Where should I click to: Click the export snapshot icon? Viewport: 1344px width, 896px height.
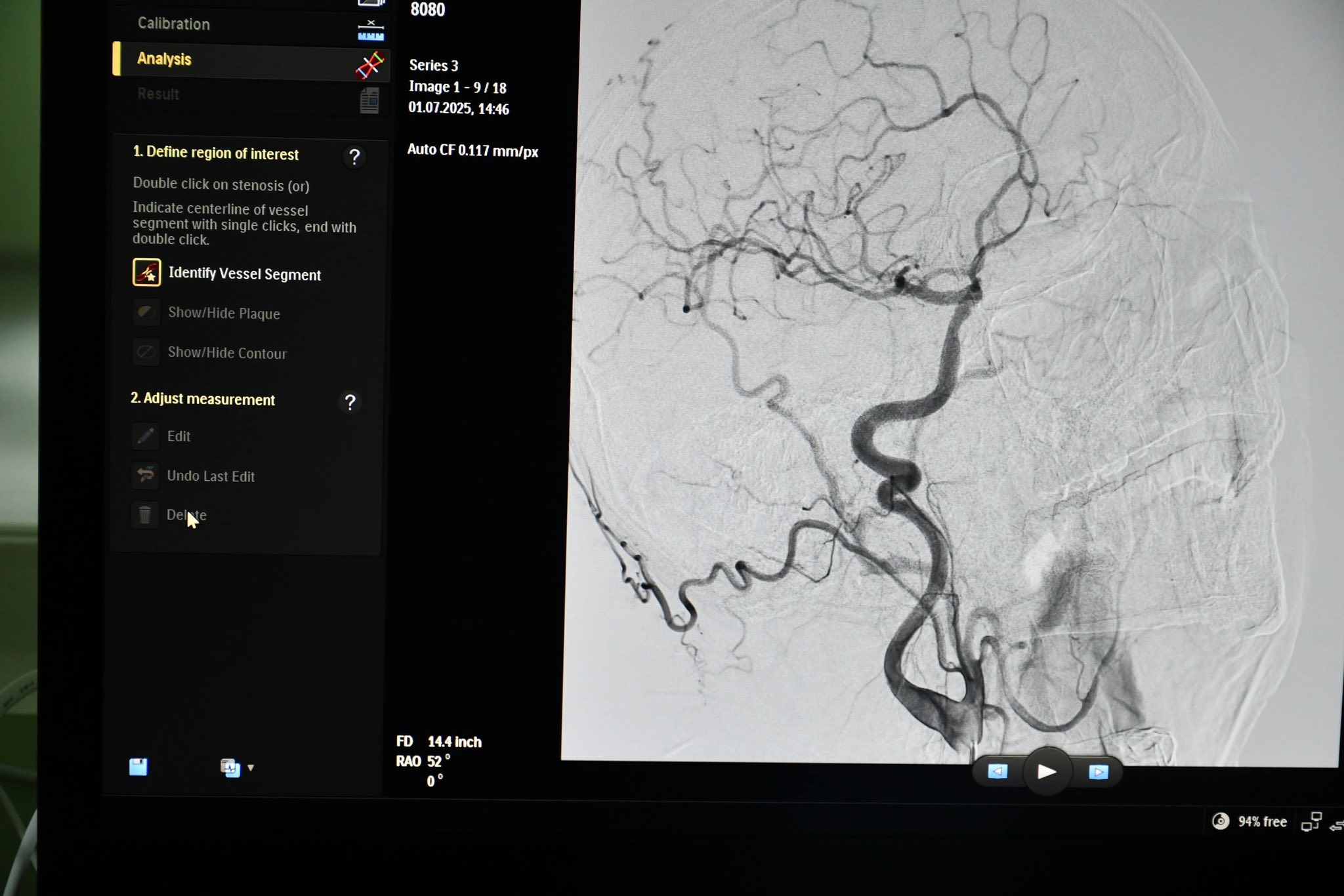click(x=230, y=767)
